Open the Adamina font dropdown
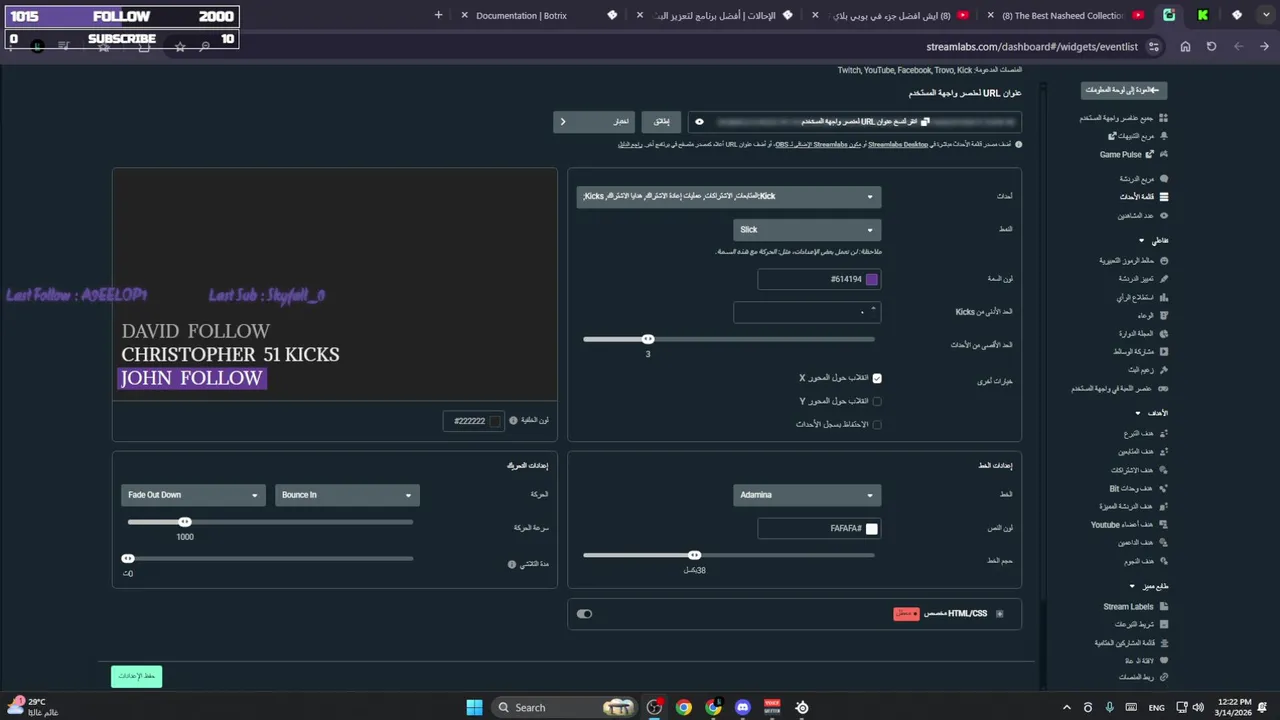Screen dimensions: 1280x720 click(807, 495)
